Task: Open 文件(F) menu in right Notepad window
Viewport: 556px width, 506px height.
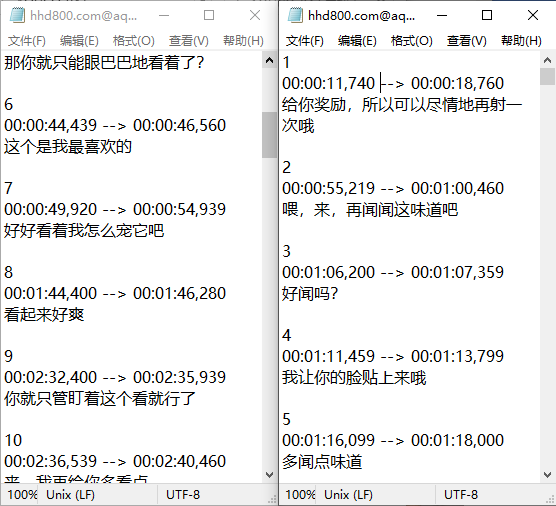Action: coord(305,41)
